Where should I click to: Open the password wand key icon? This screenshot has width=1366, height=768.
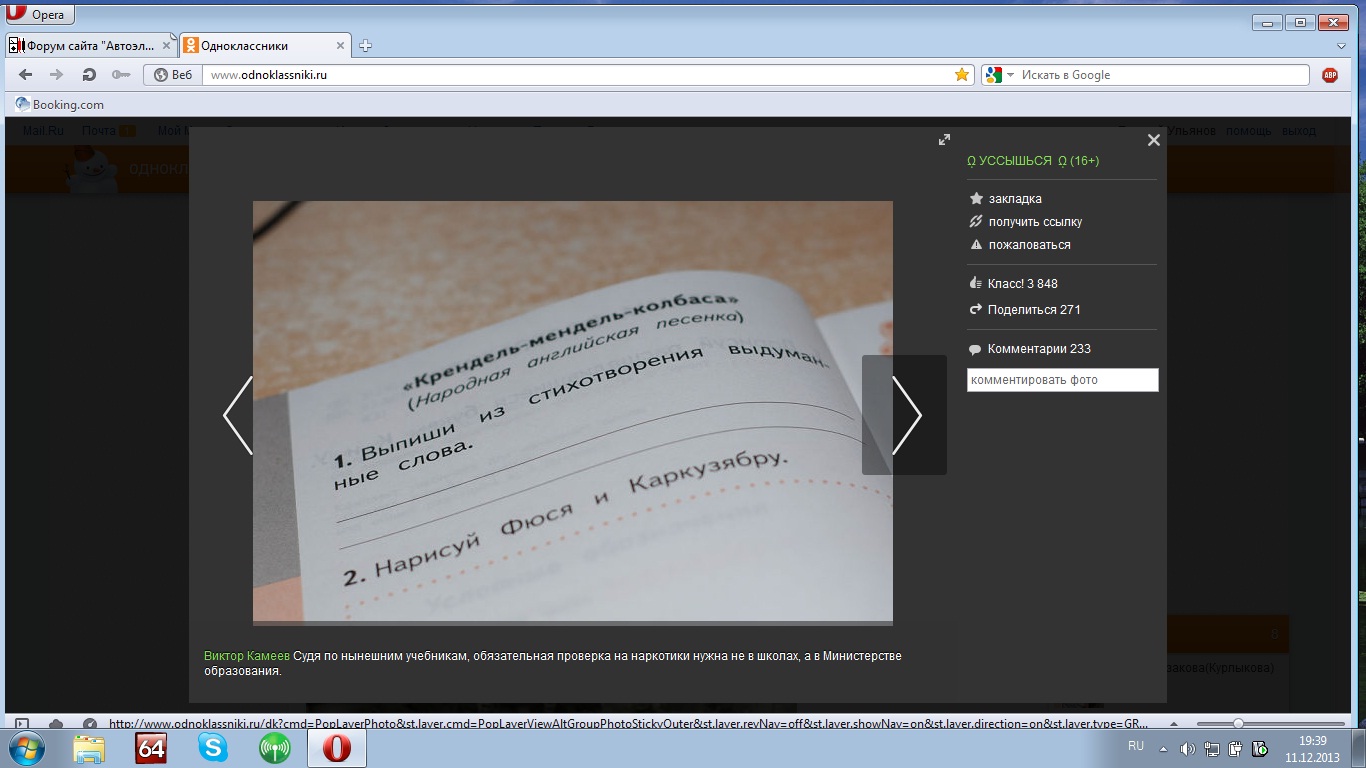[121, 75]
